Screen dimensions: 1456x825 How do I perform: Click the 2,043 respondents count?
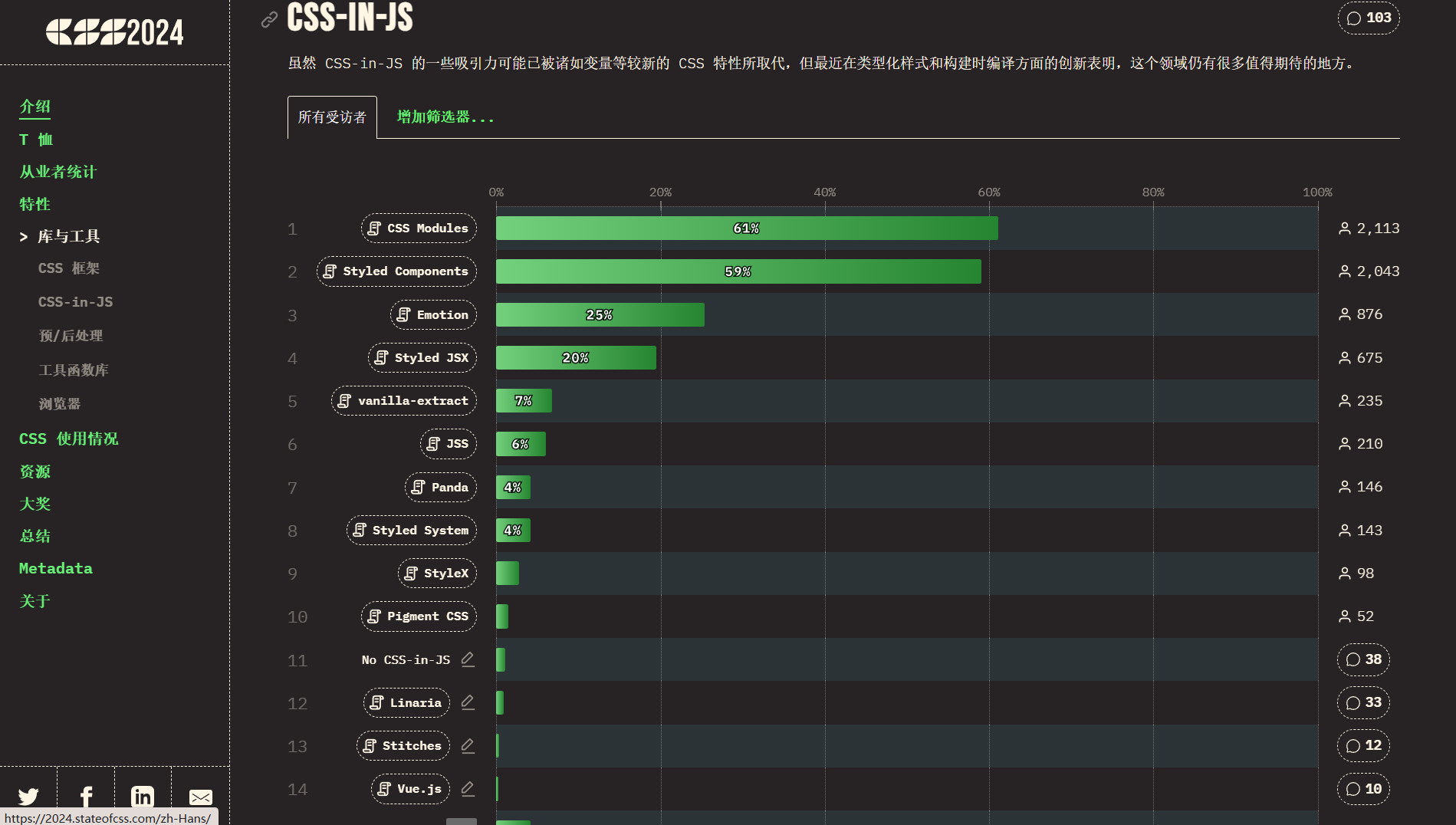pos(1369,271)
